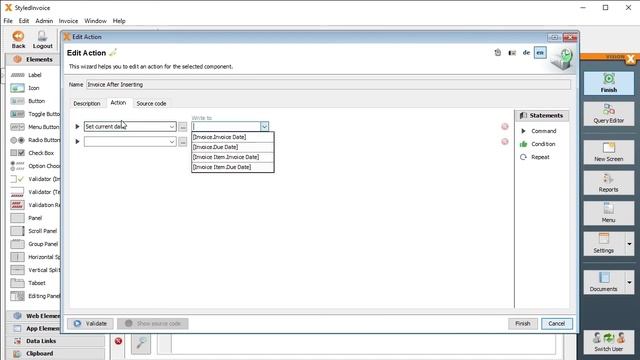This screenshot has height=360, width=640.
Task: Open the Query Editor
Action: click(x=609, y=113)
